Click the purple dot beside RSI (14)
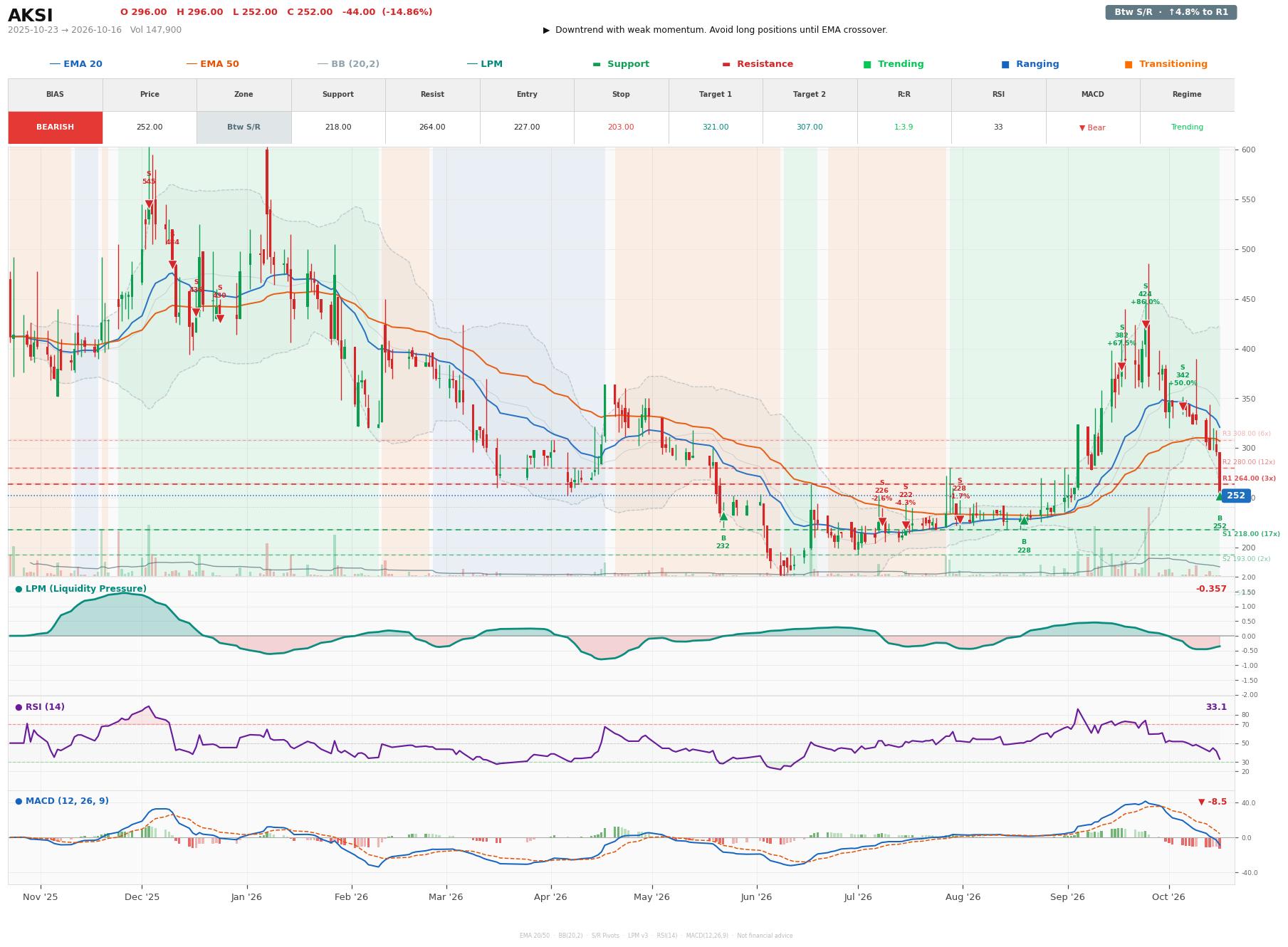Viewport: 1288px width, 947px height. pos(19,707)
